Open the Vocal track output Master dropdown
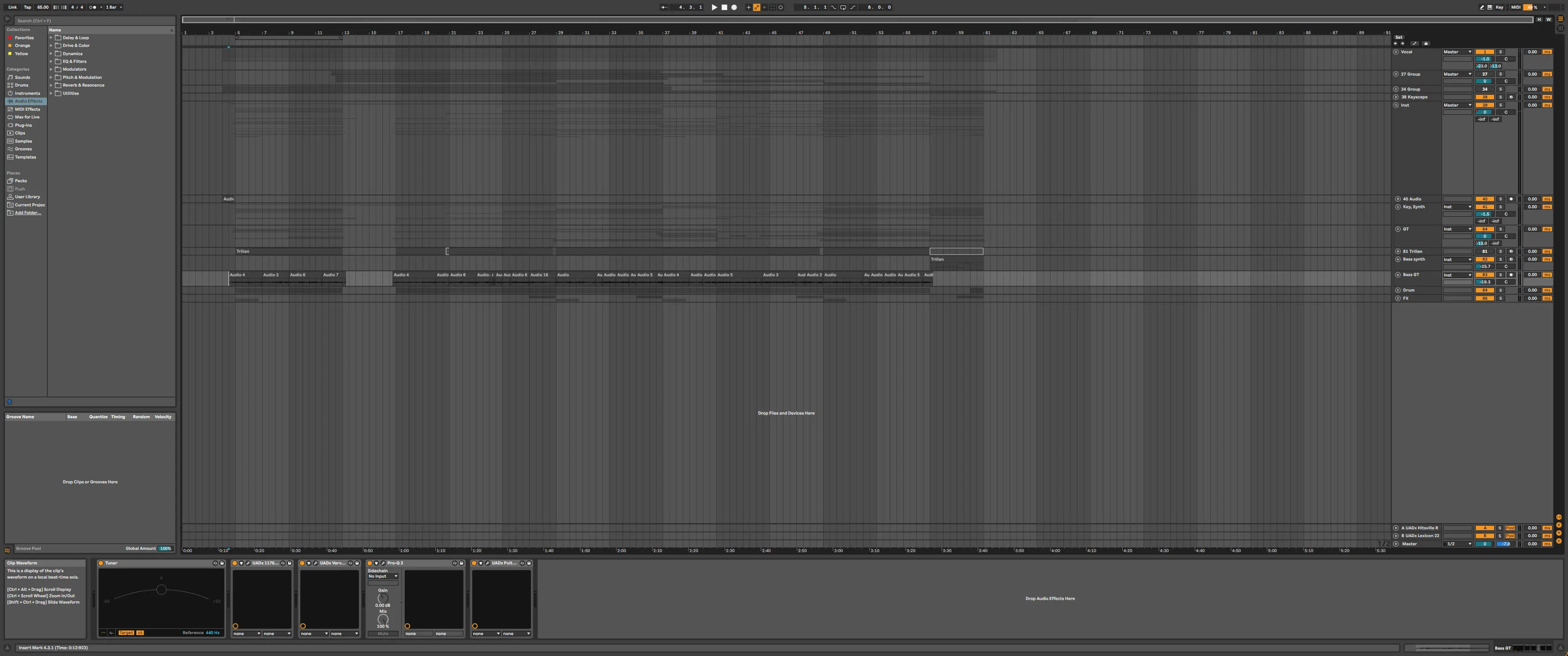 [1457, 52]
